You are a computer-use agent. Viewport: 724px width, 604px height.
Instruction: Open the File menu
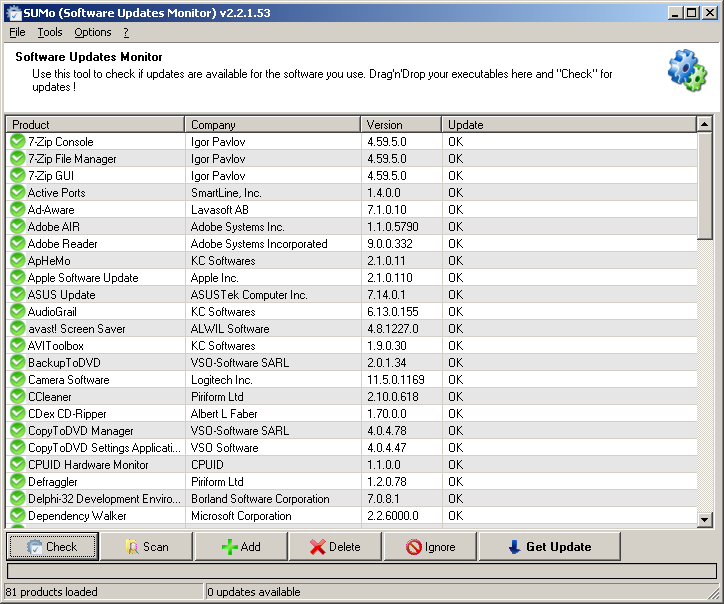[17, 32]
